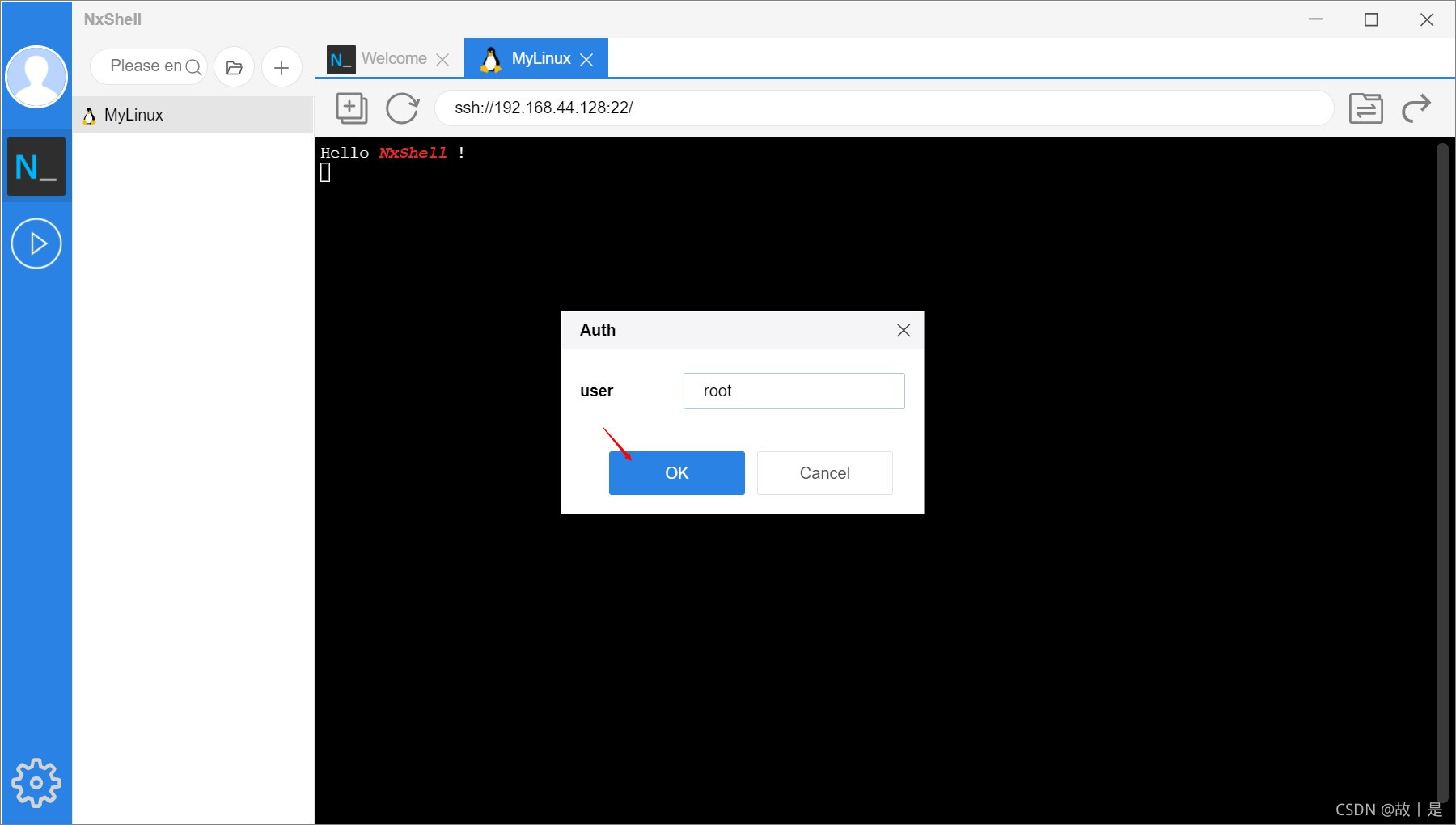Focus the user input field

(x=794, y=391)
